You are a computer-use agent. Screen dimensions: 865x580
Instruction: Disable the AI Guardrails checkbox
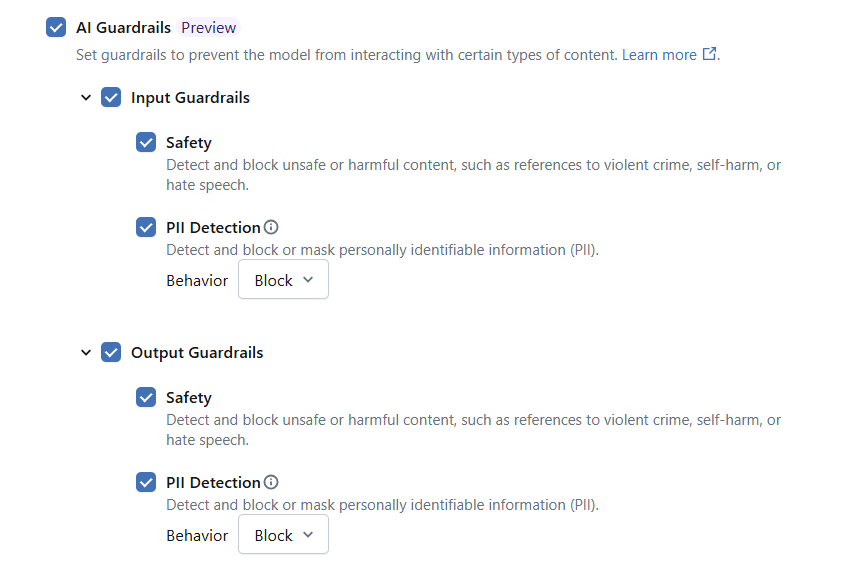click(x=56, y=28)
